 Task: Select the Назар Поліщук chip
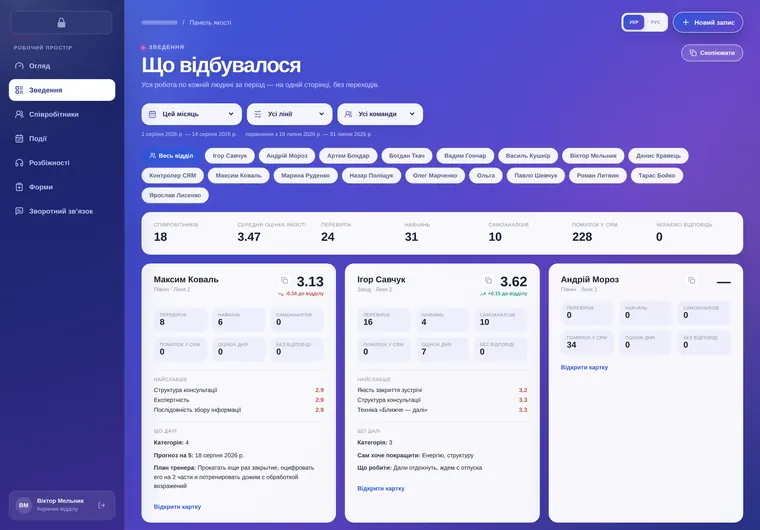pos(371,176)
